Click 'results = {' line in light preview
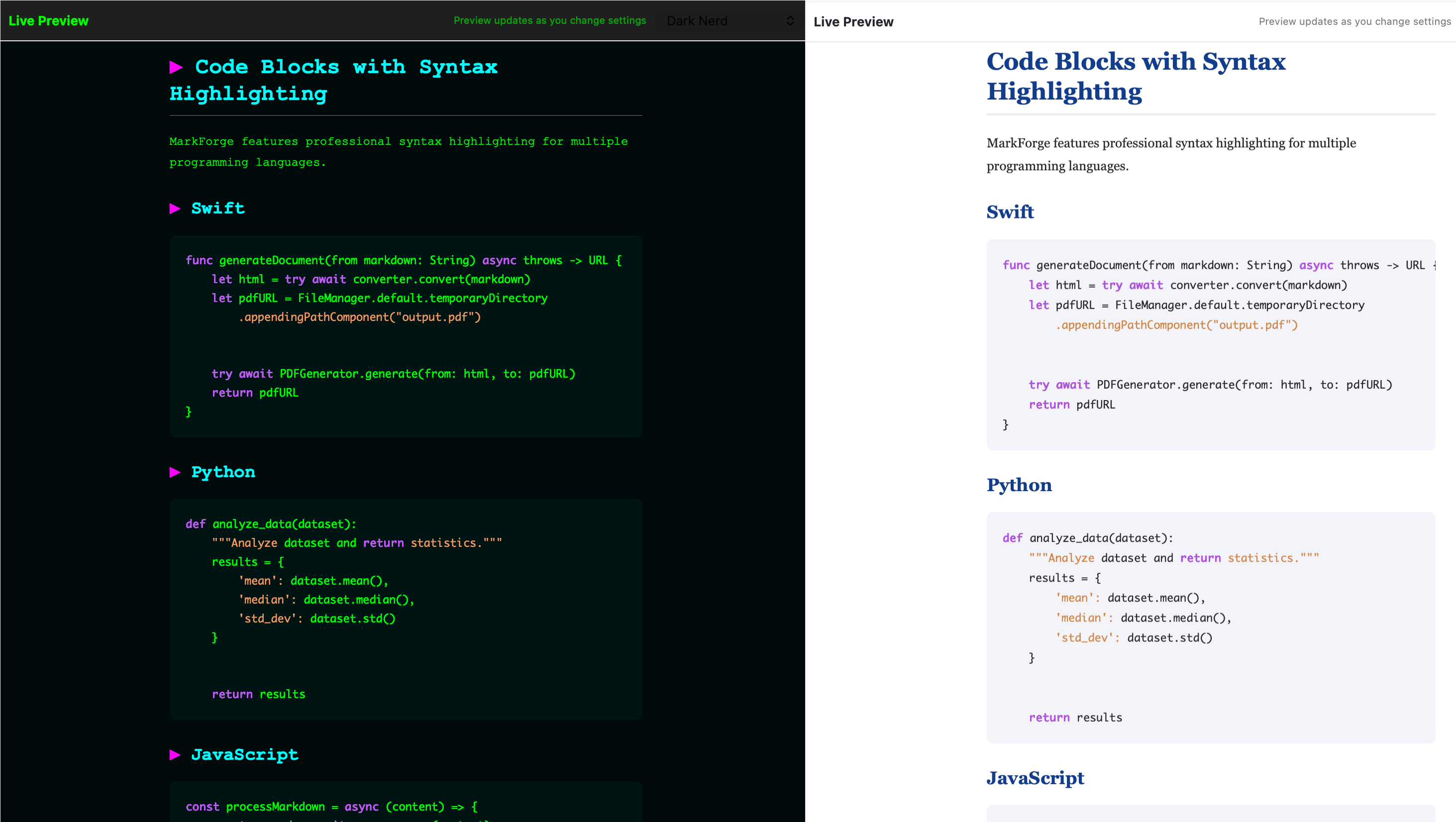Image resolution: width=1456 pixels, height=822 pixels. click(1064, 578)
